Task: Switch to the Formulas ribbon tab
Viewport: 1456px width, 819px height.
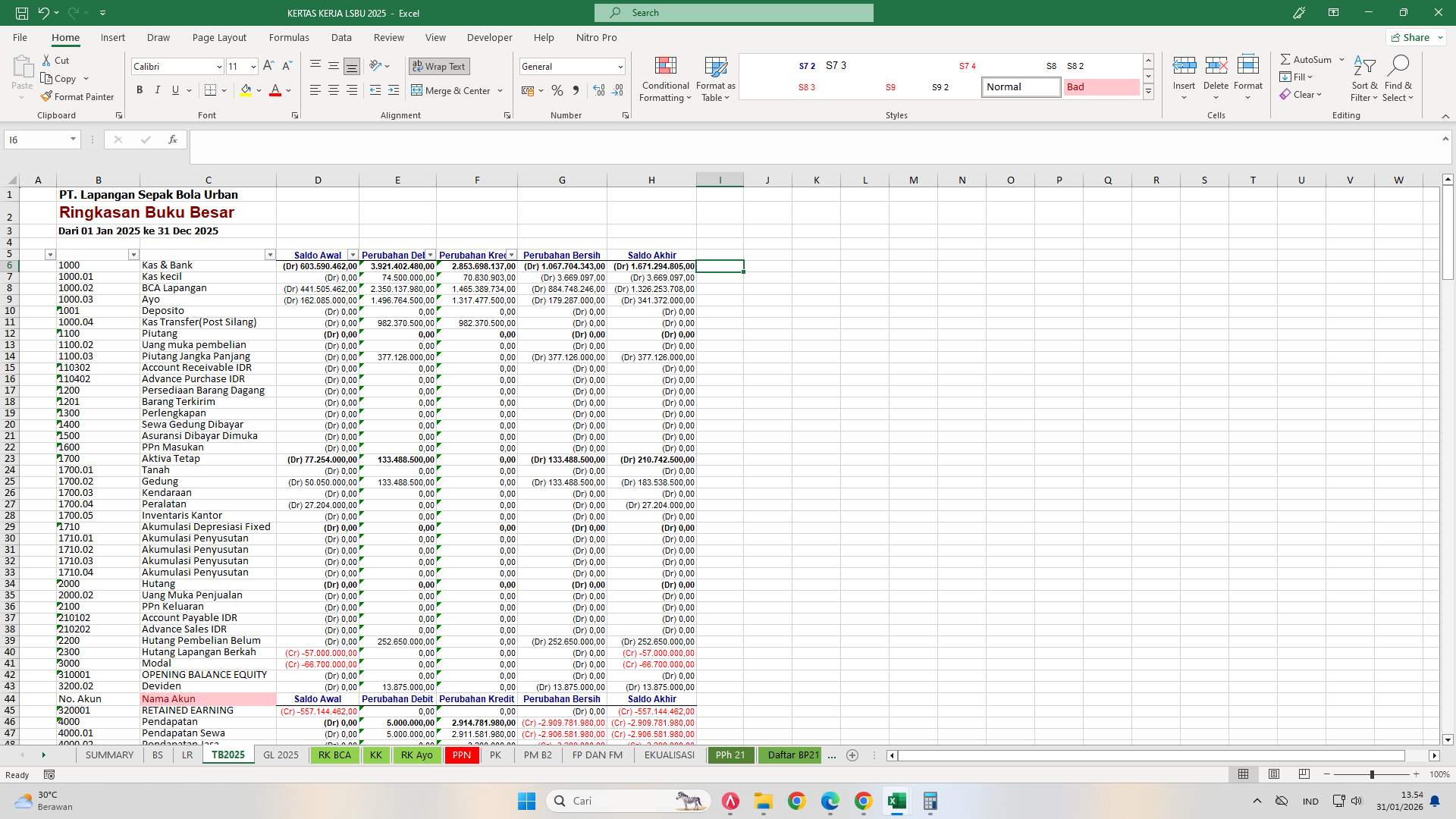Action: [289, 37]
